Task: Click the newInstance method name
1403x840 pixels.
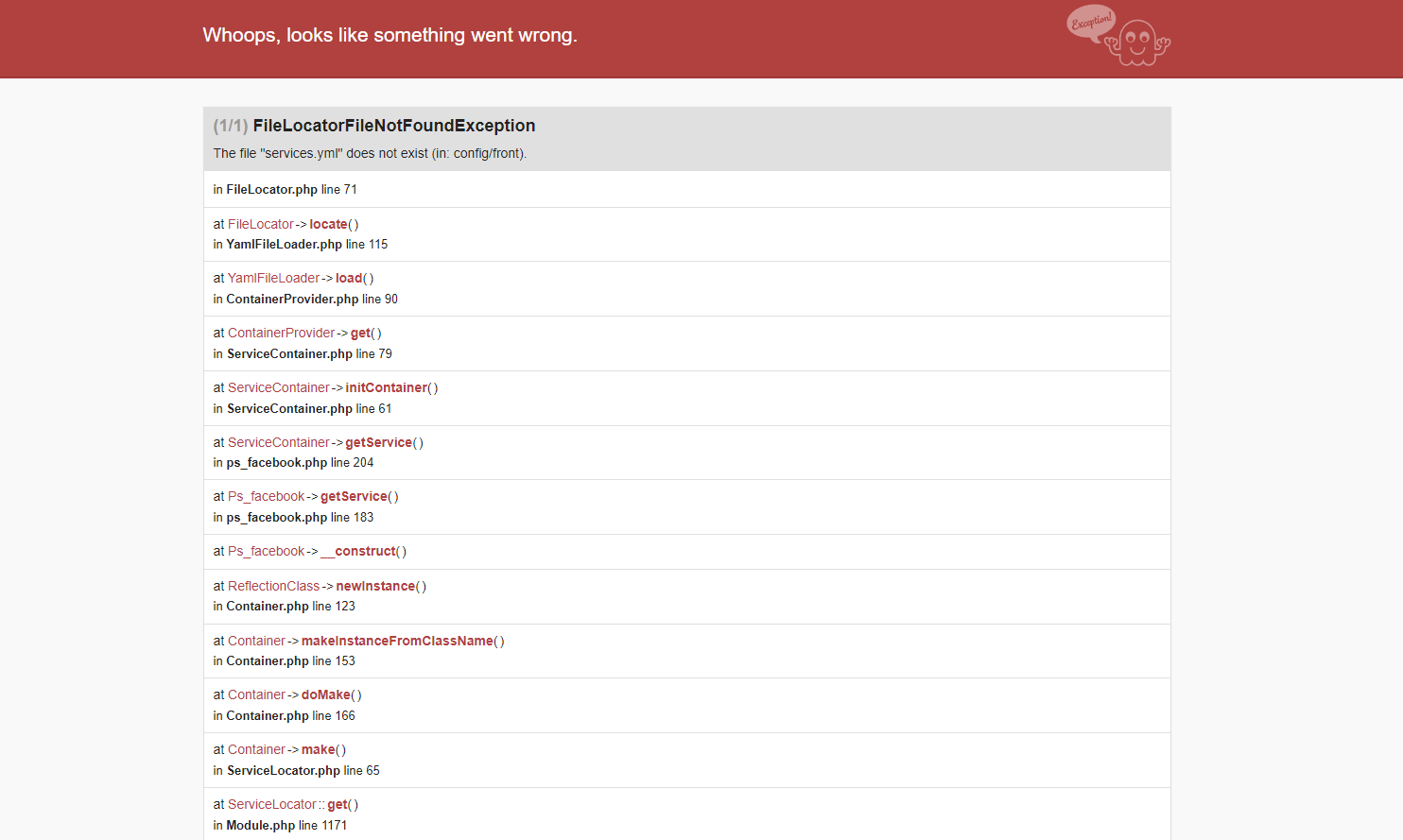Action: (375, 586)
